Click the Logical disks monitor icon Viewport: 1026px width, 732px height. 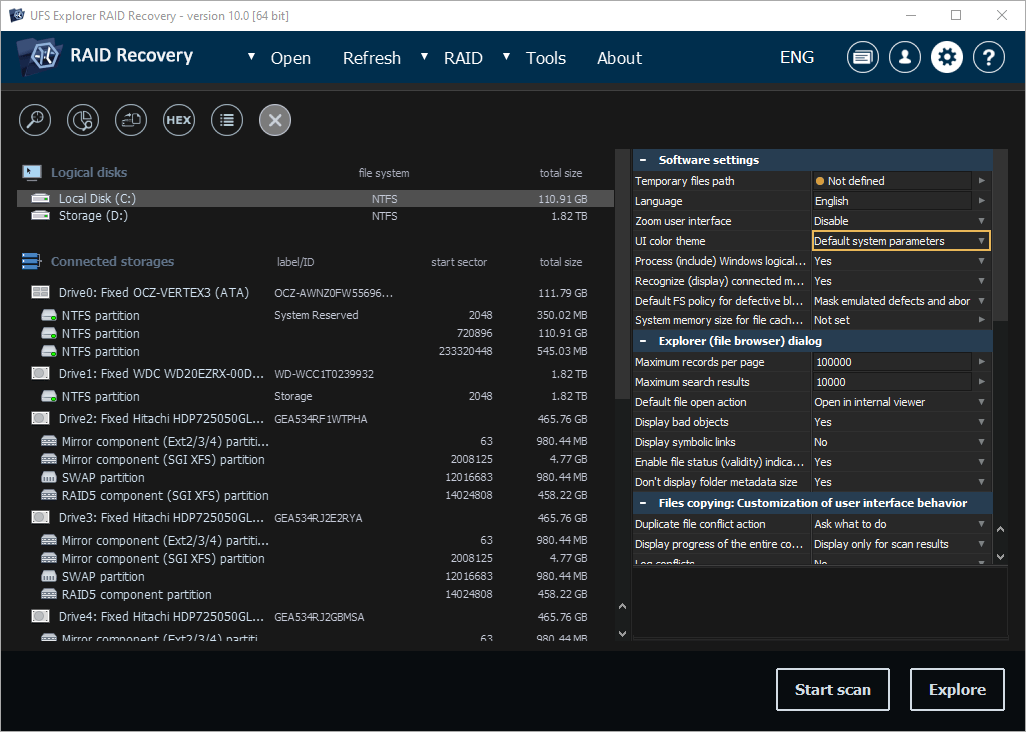coord(31,173)
